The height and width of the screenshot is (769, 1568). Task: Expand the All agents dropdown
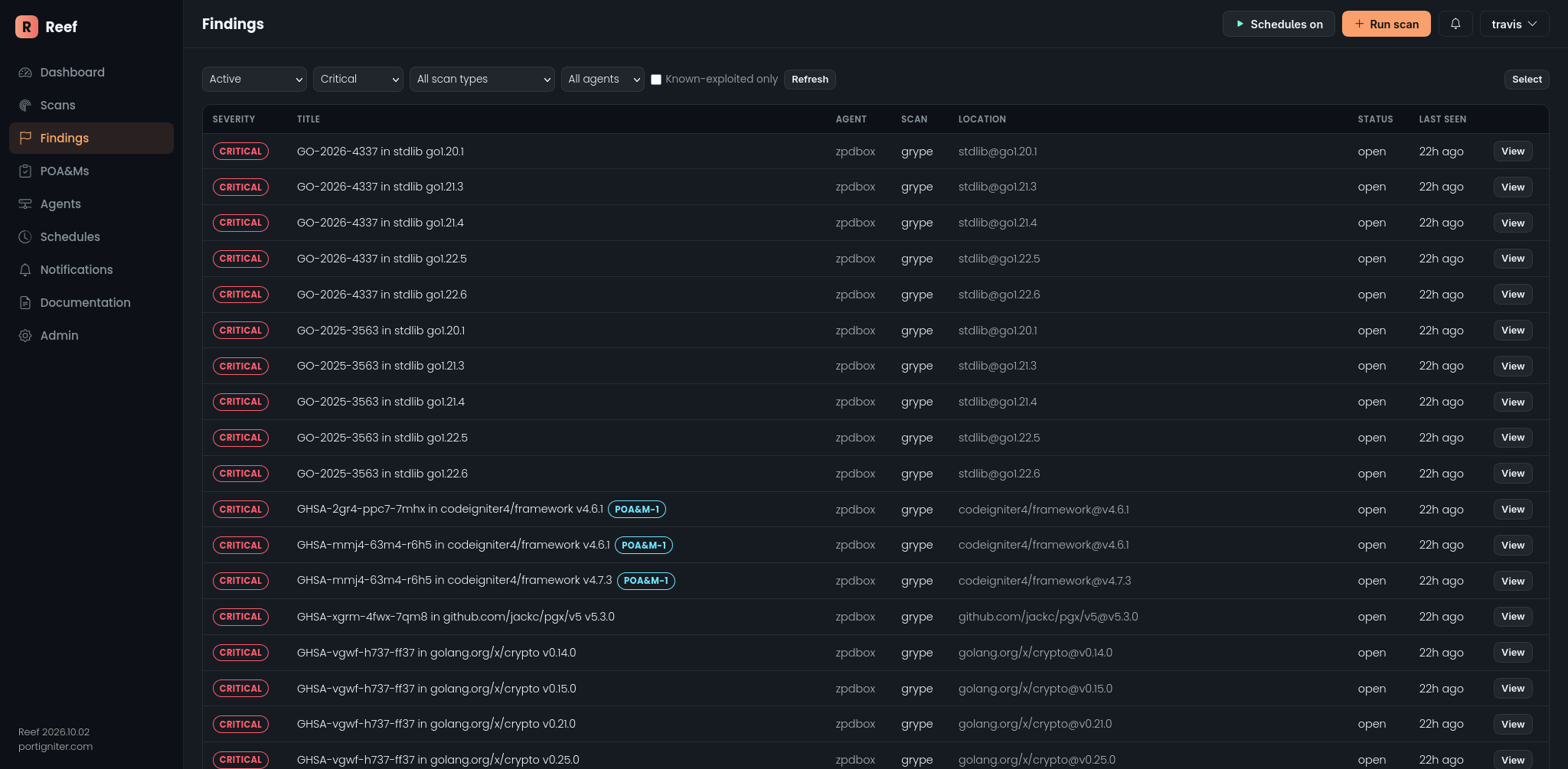click(603, 79)
